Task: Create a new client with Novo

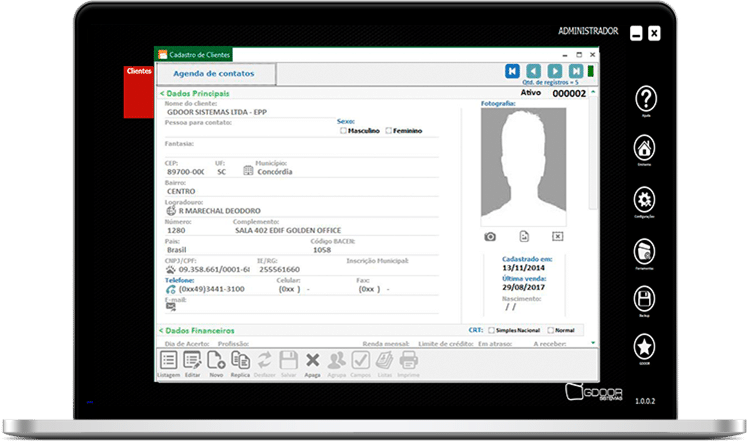Action: point(216,361)
